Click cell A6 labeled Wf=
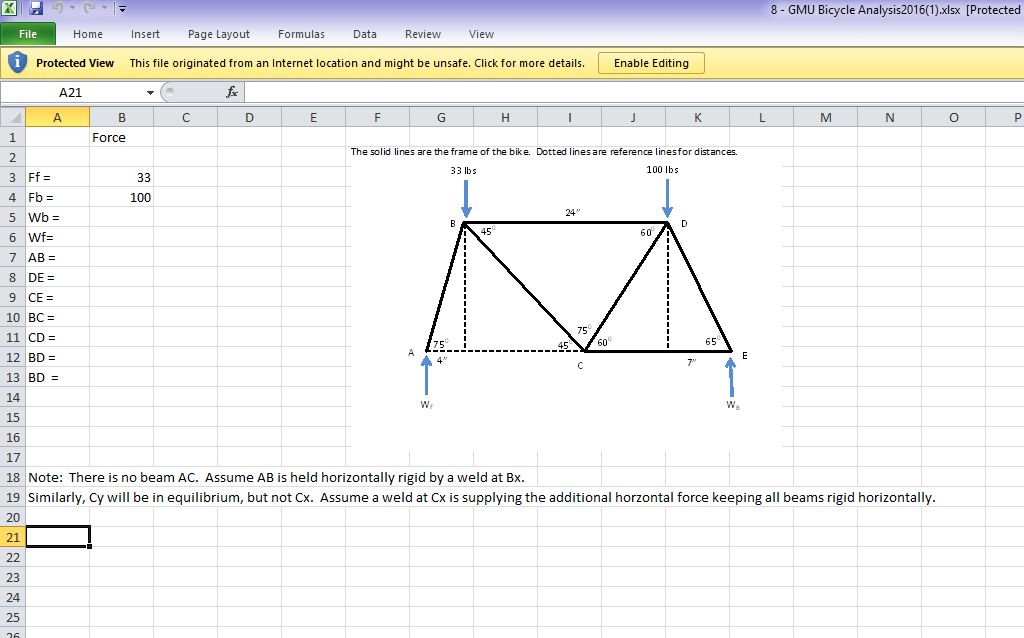This screenshot has width=1024, height=638. coord(57,238)
